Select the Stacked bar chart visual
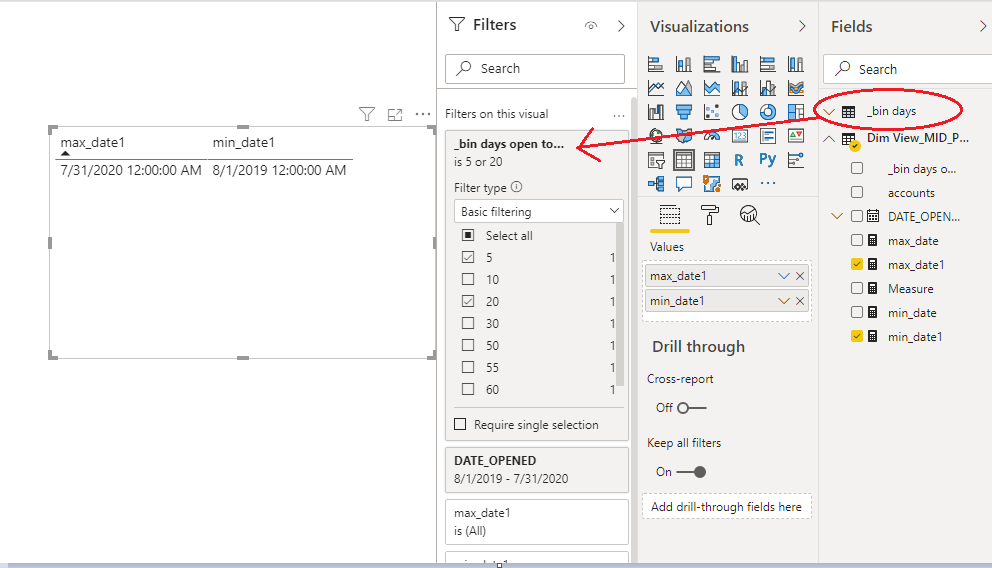Image resolution: width=992 pixels, height=568 pixels. tap(655, 64)
